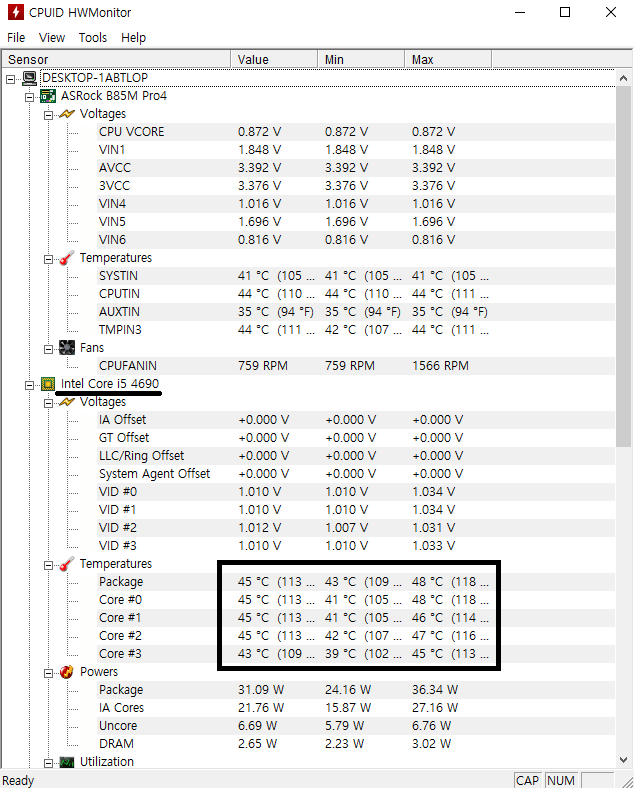Image resolution: width=634 pixels, height=788 pixels.
Task: Select the AUXTIN temperature row
Action: [357, 312]
